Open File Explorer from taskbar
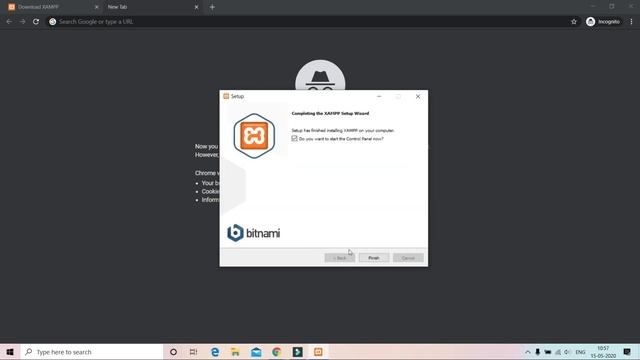The image size is (640, 360). (x=235, y=352)
